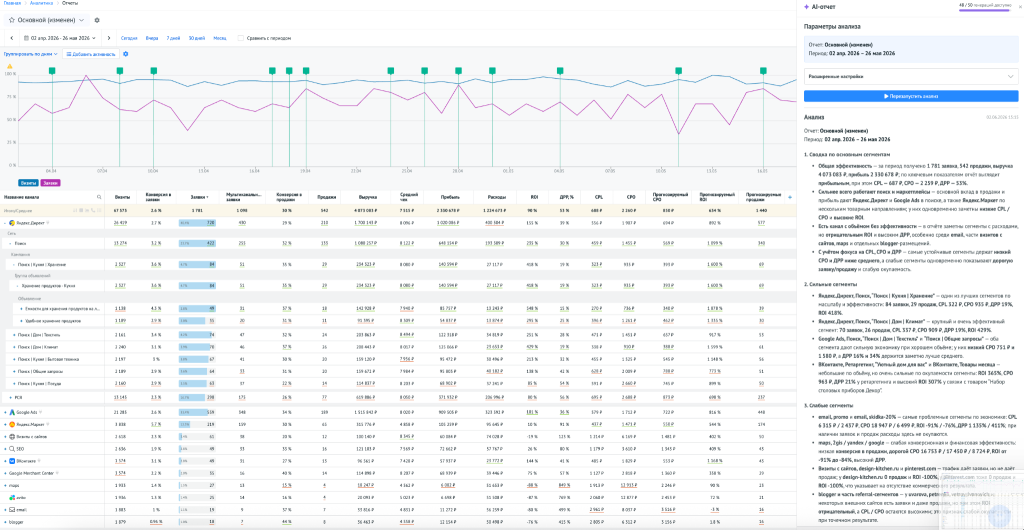Go to previous date period arrow
This screenshot has height=530, width=1024.
12,38
